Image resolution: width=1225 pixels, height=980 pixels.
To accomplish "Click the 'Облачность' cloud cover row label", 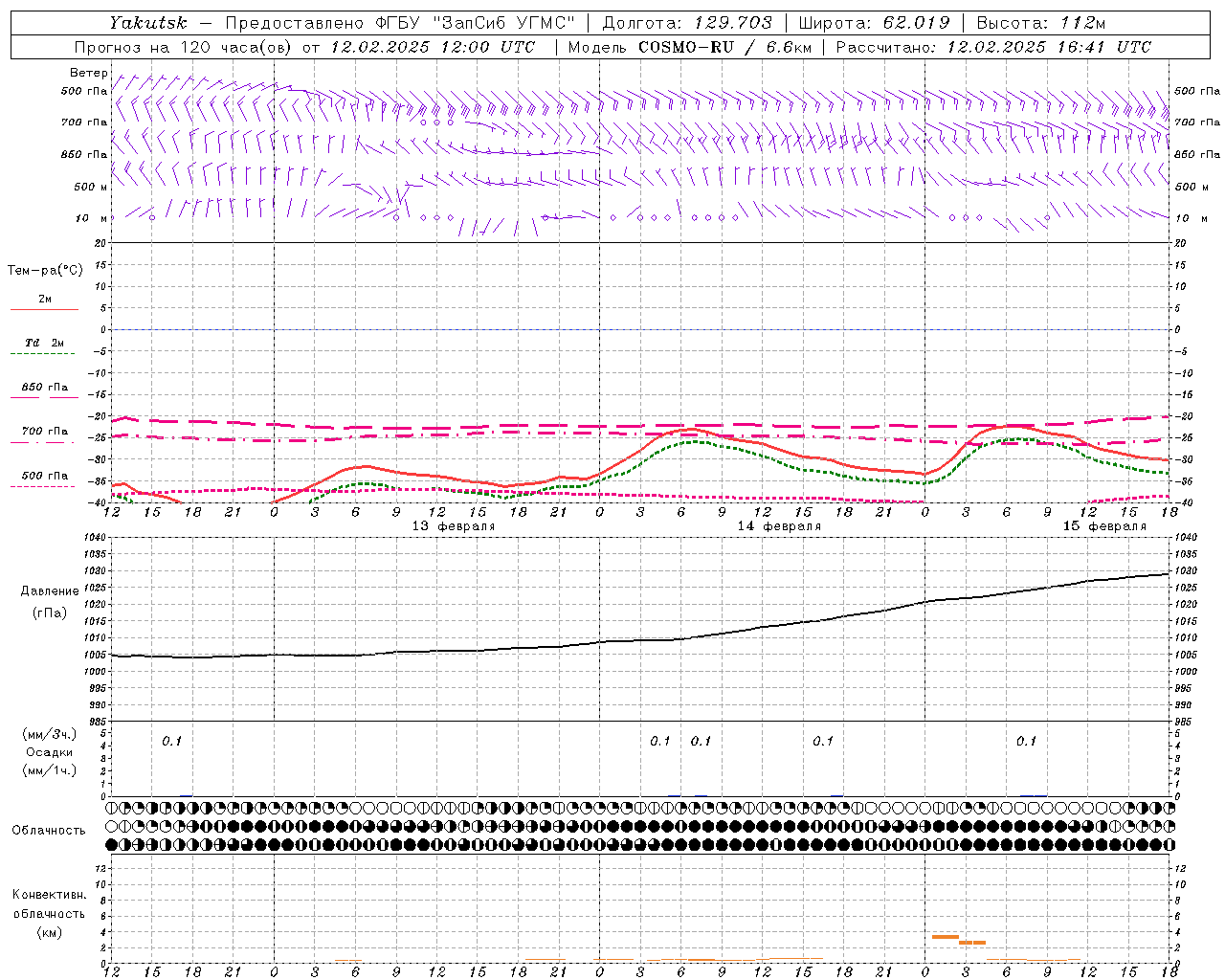I will click(x=49, y=830).
